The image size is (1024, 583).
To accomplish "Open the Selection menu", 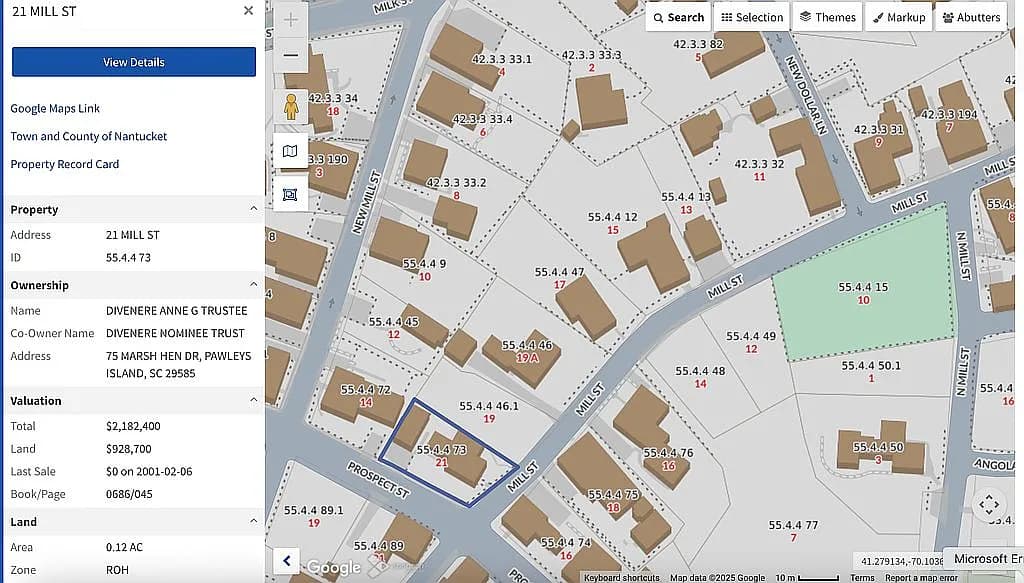I will [752, 18].
